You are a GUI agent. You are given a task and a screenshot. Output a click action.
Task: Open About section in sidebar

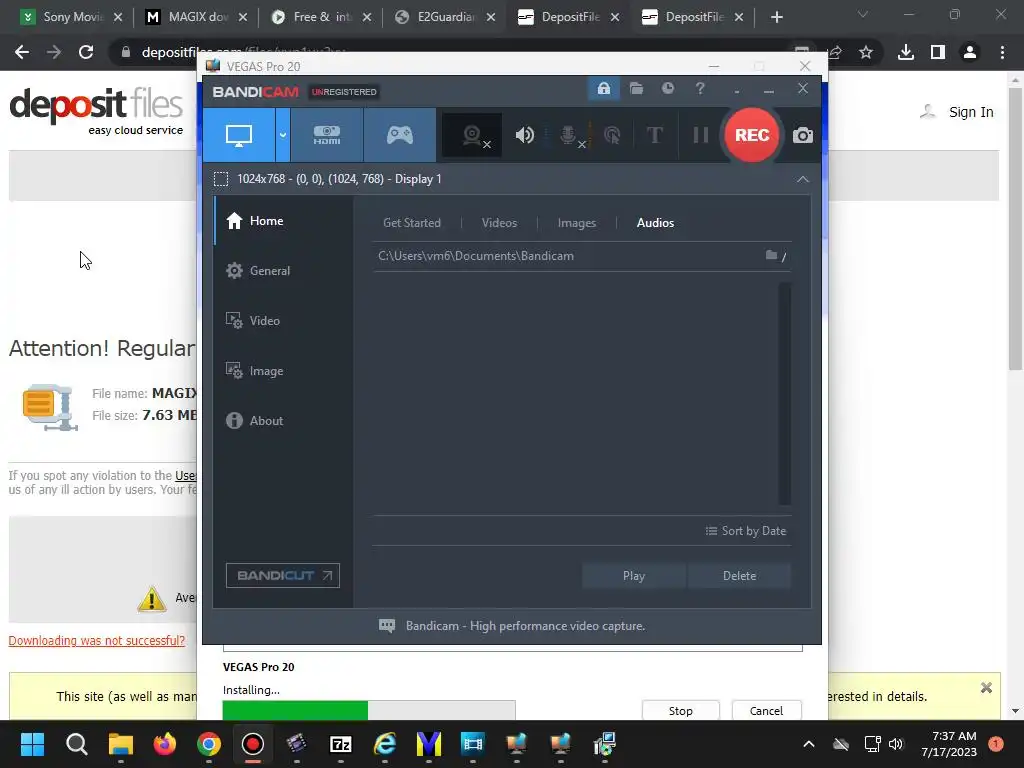[x=283, y=421]
